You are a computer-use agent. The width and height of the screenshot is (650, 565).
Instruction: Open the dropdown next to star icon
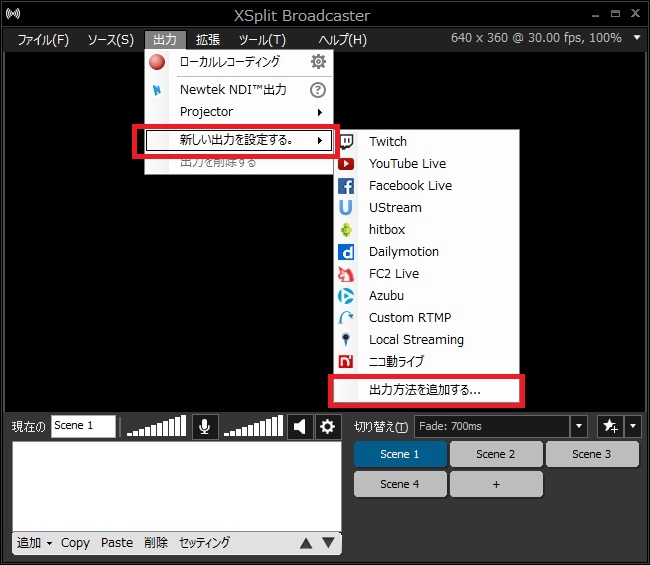(633, 426)
